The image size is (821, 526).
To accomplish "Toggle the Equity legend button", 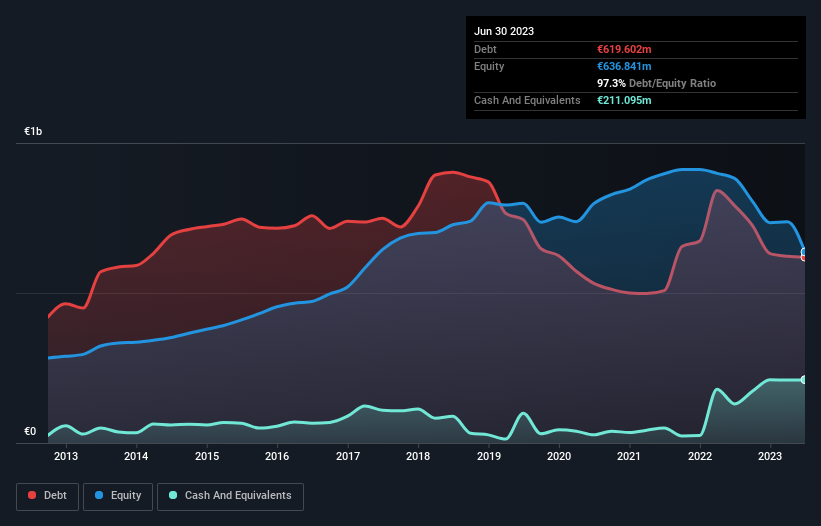I will click(x=118, y=496).
